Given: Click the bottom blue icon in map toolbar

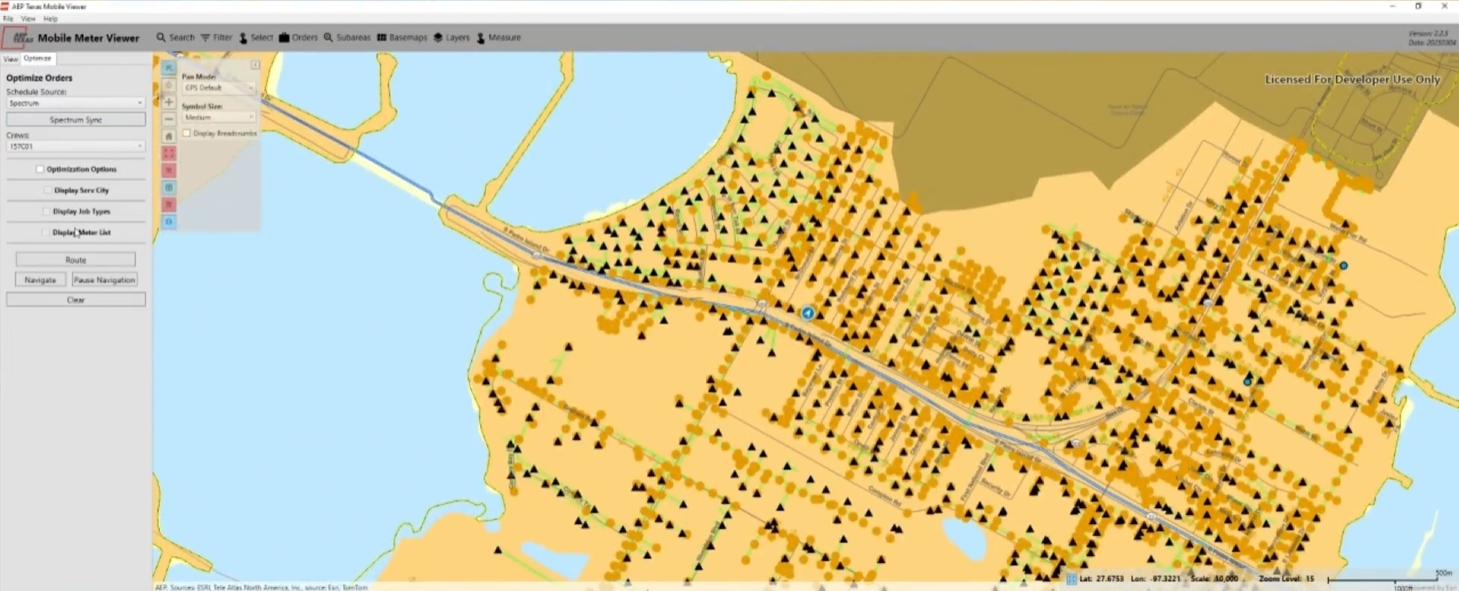Looking at the screenshot, I should click(169, 221).
